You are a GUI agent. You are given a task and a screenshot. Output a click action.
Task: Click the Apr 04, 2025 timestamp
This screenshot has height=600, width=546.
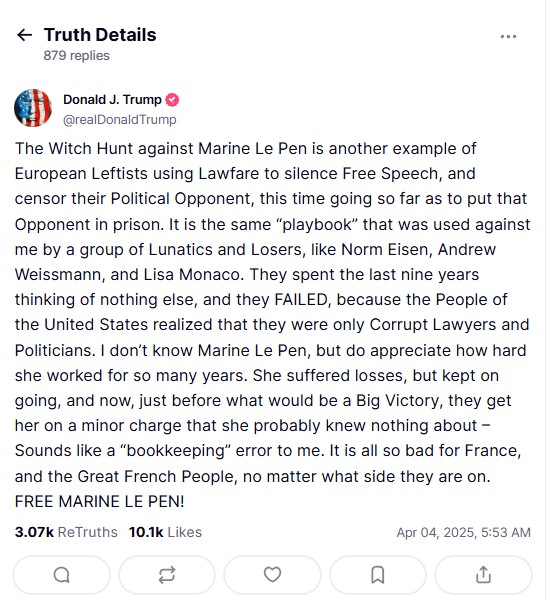(x=463, y=532)
